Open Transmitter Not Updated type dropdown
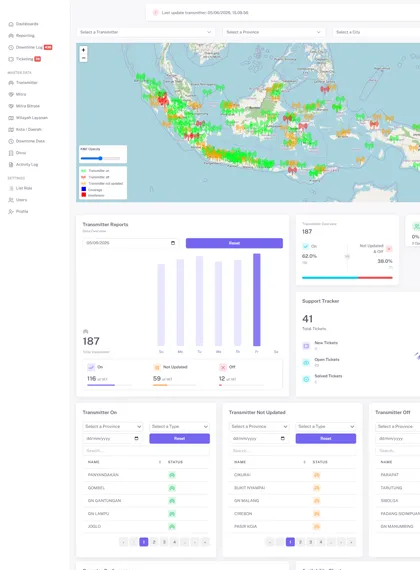The height and width of the screenshot is (570, 420). pyautogui.click(x=326, y=426)
